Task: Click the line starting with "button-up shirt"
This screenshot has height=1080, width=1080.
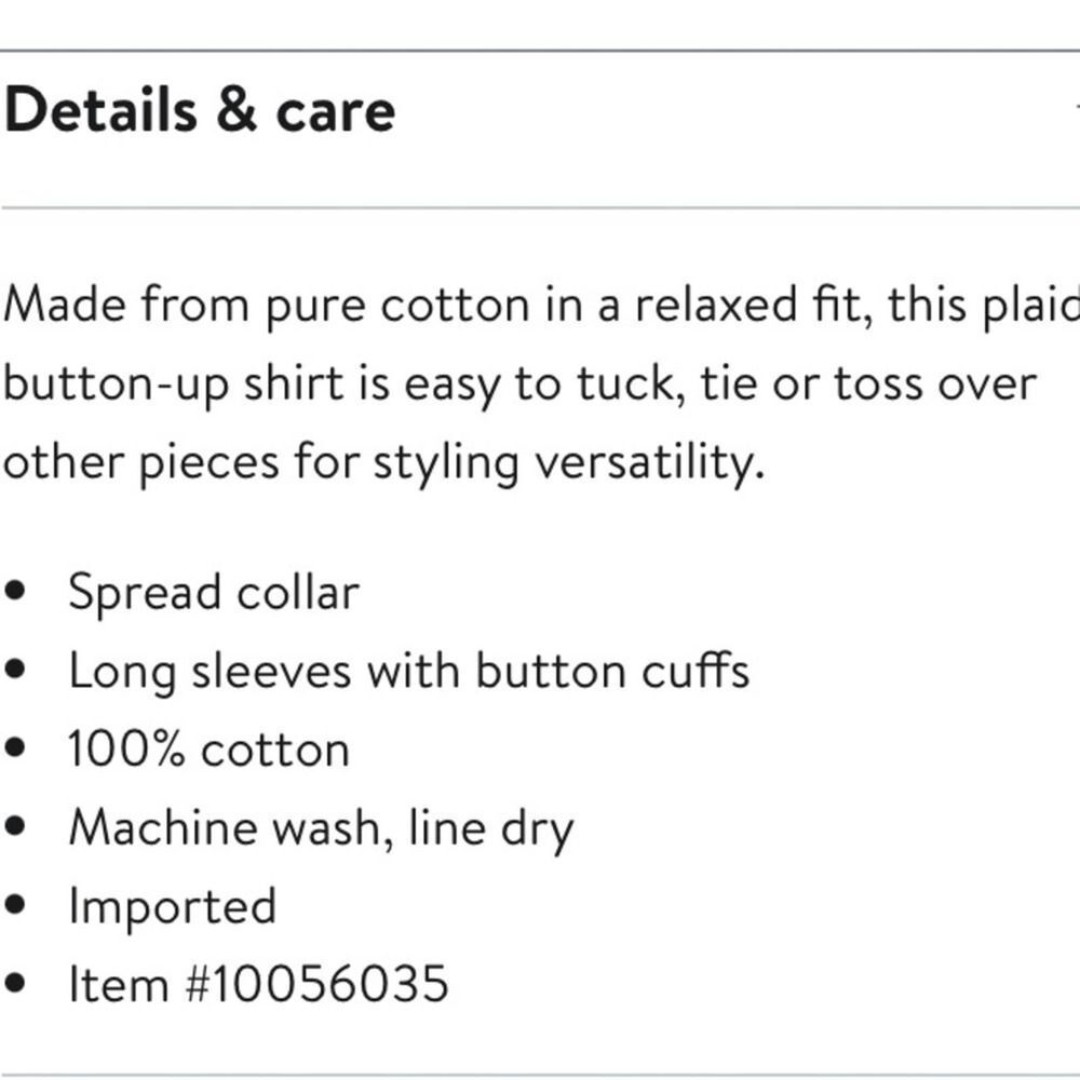Action: point(520,383)
